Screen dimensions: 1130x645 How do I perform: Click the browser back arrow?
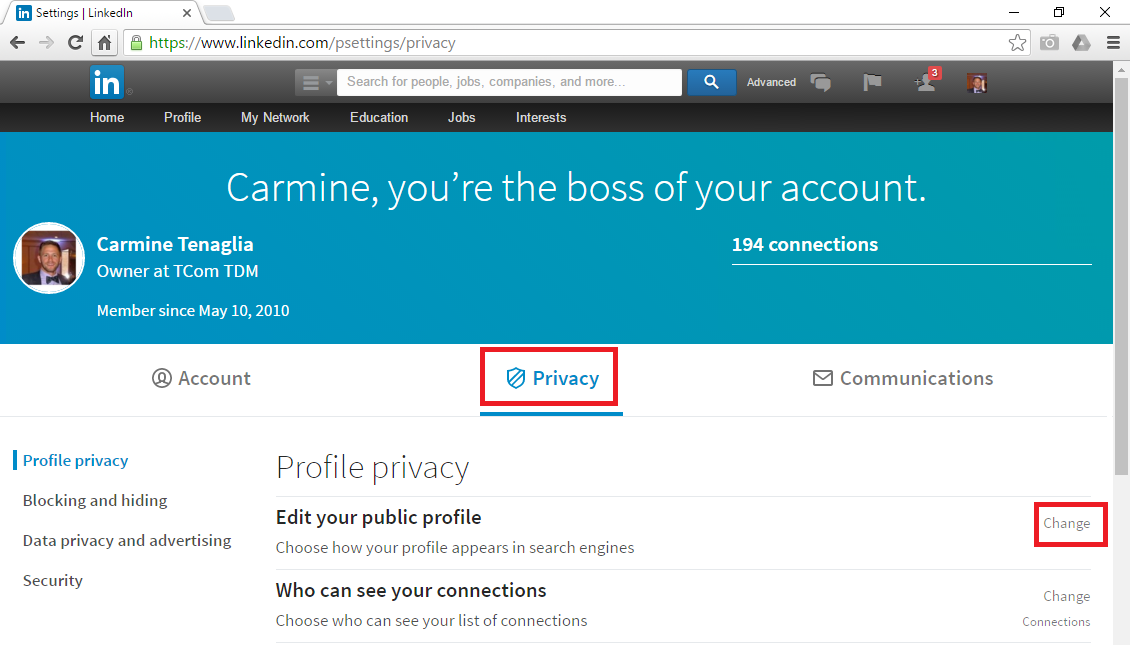18,43
